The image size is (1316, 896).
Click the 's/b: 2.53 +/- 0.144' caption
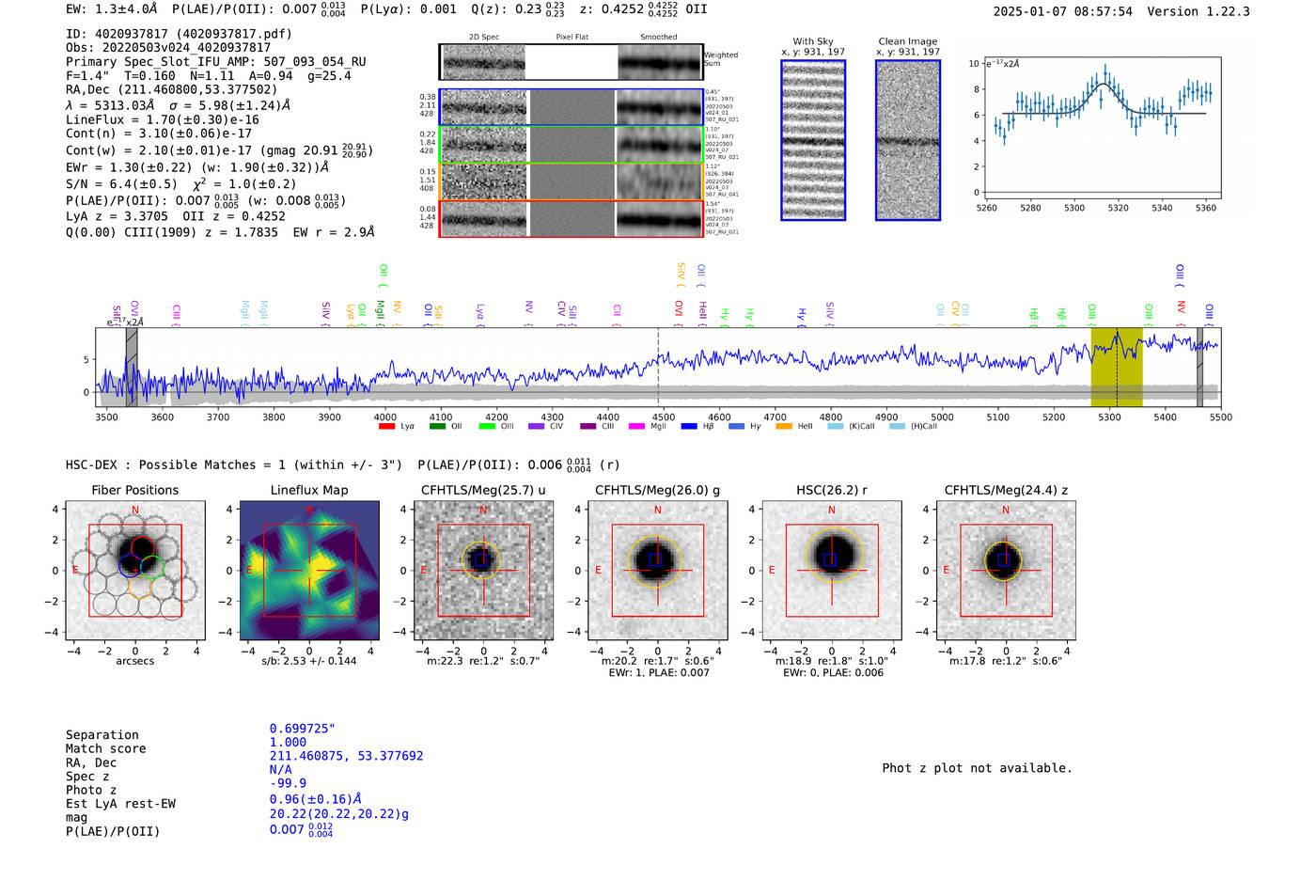[x=309, y=661]
